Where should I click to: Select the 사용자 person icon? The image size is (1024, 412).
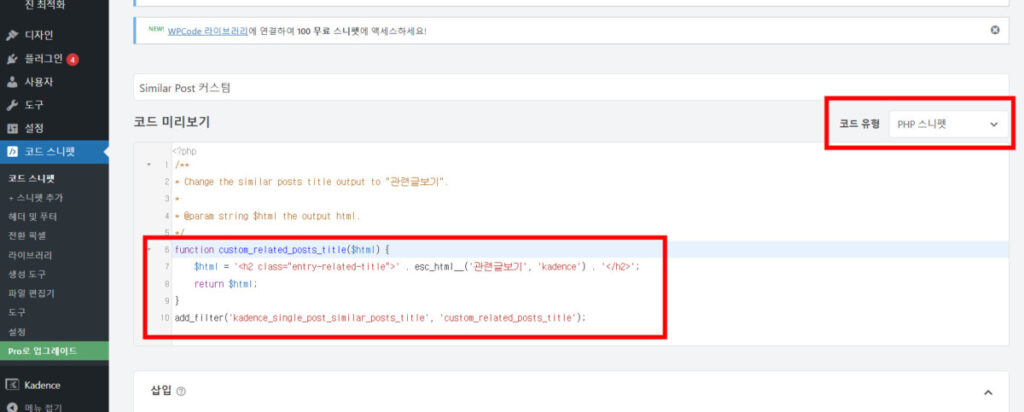pyautogui.click(x=12, y=82)
